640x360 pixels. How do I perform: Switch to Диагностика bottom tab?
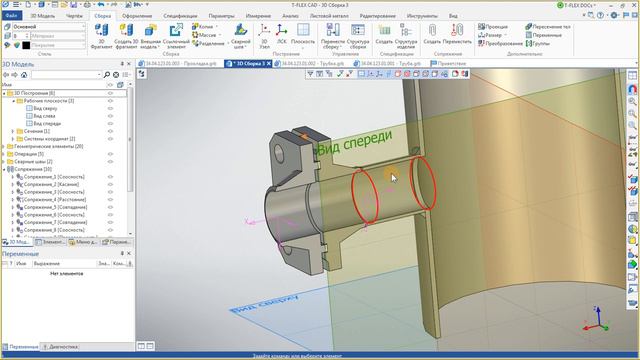[x=60, y=347]
